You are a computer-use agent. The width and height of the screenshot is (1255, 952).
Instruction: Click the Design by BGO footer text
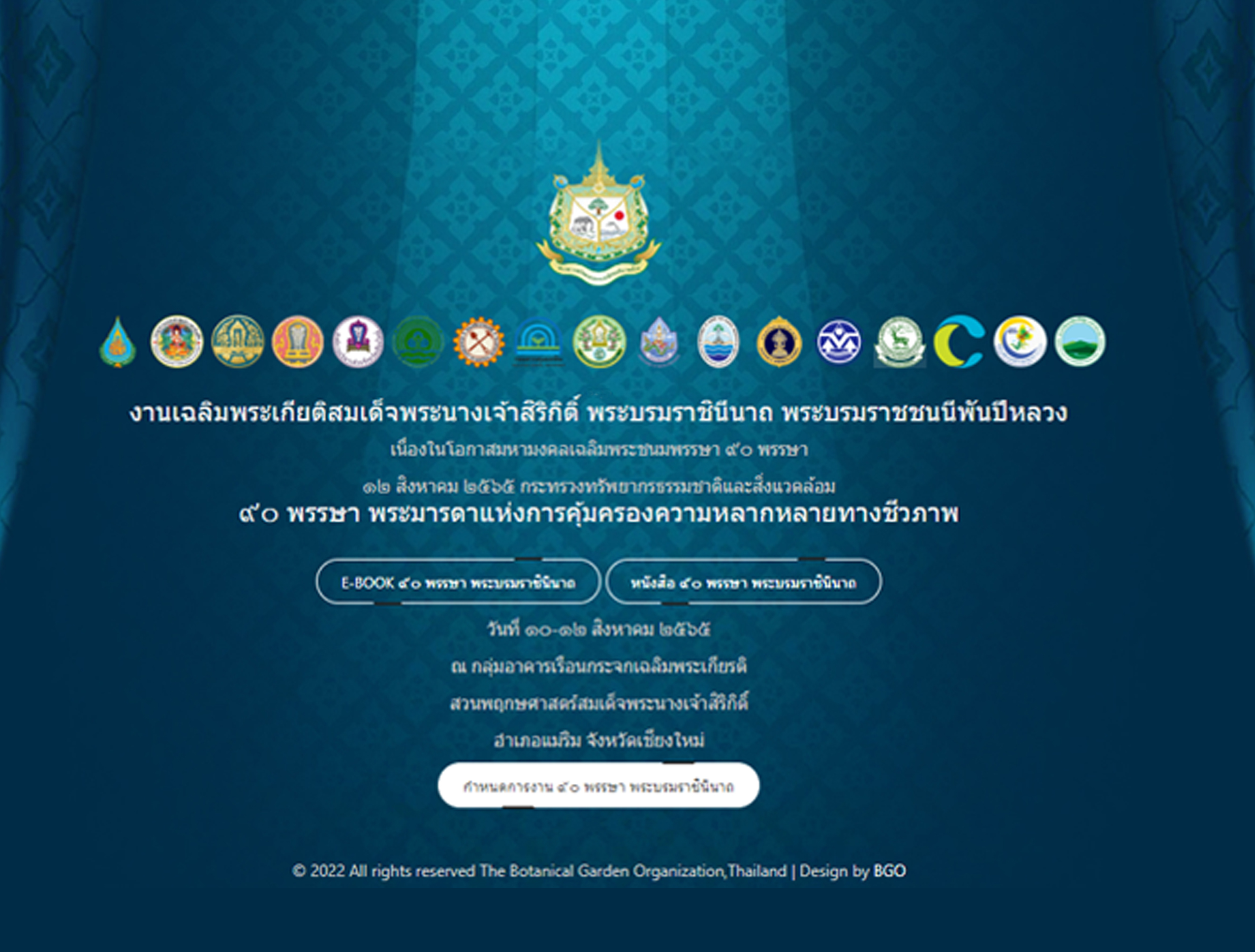853,871
